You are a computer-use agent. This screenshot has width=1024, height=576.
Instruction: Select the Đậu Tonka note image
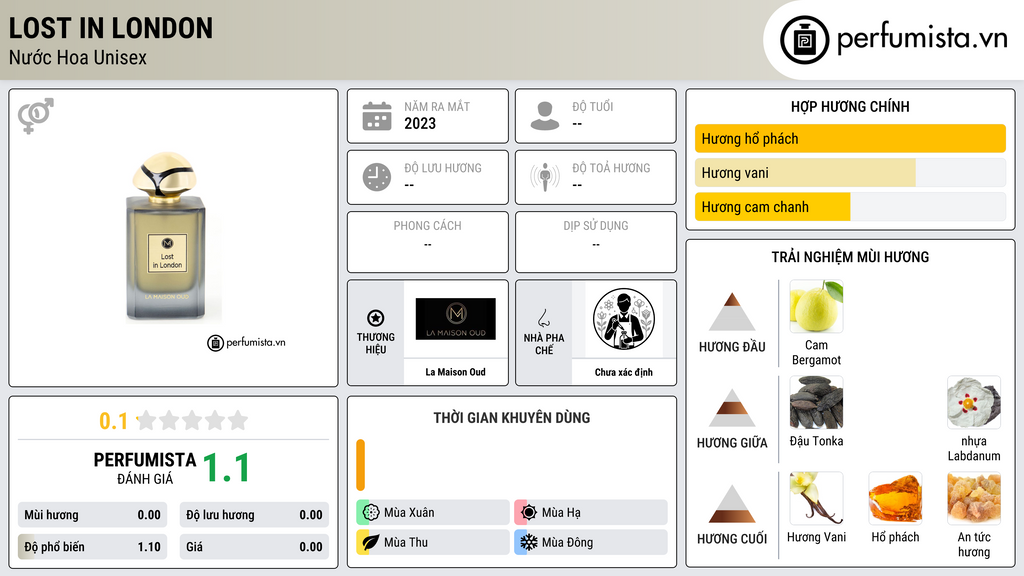click(x=816, y=402)
